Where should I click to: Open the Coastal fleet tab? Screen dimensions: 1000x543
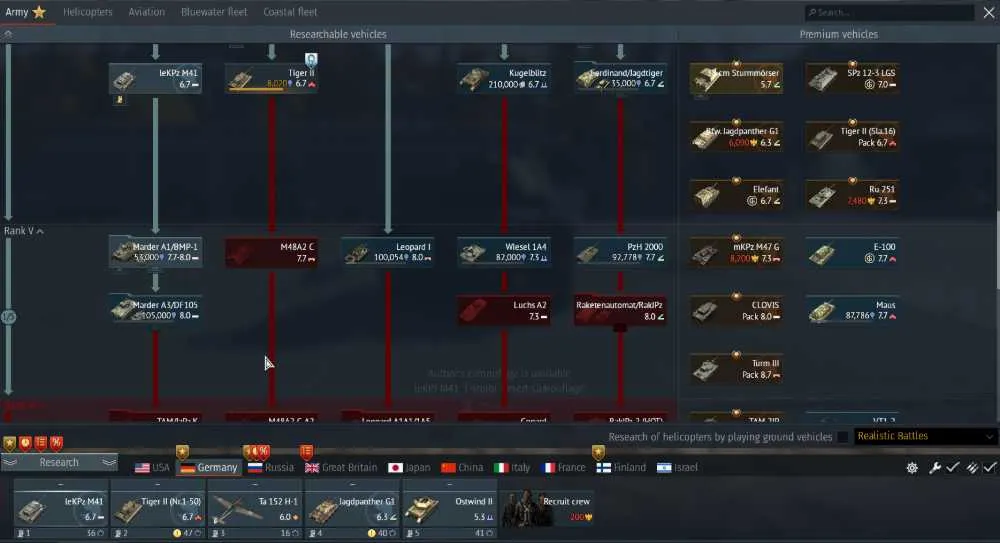point(290,12)
